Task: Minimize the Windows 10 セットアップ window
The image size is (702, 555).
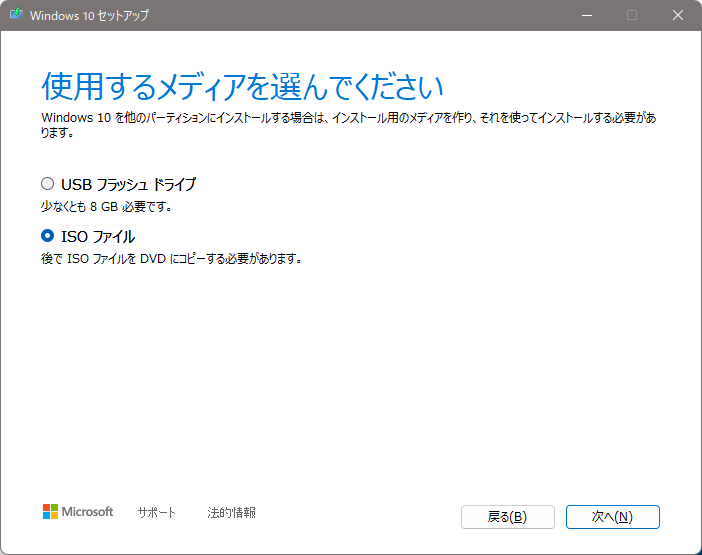Action: (587, 15)
